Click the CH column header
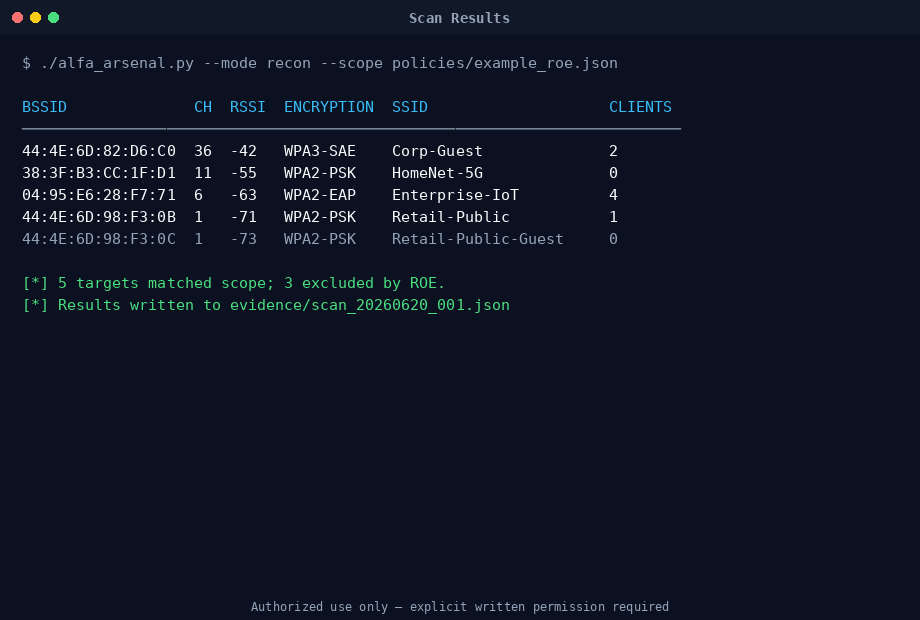Image resolution: width=920 pixels, height=620 pixels. [203, 107]
